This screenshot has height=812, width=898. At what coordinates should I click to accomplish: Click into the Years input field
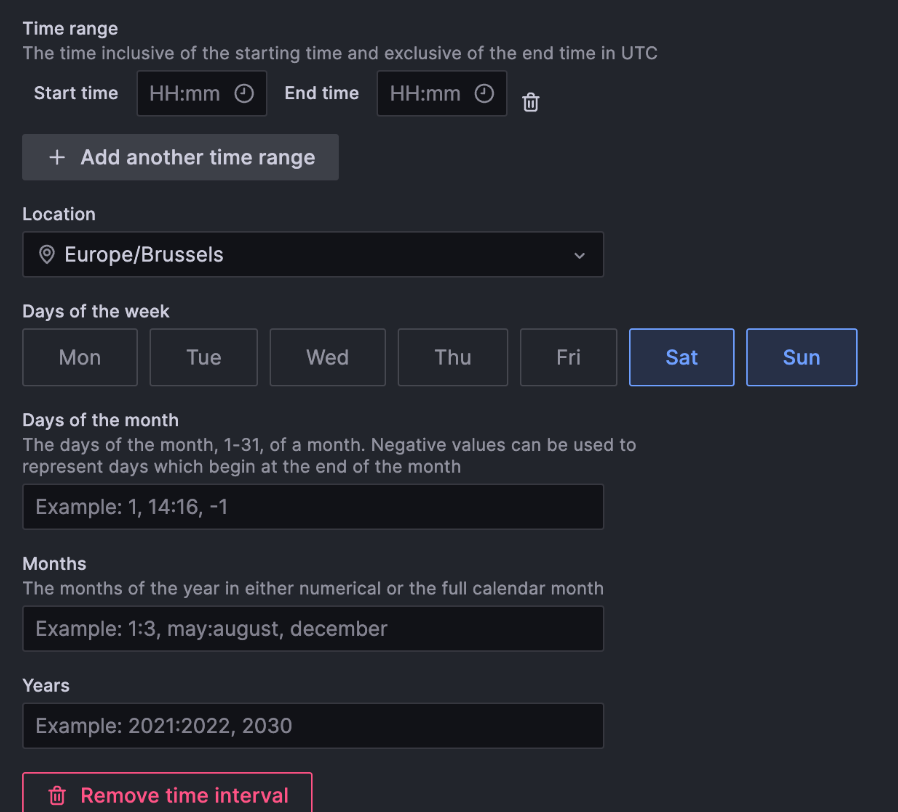tap(313, 725)
